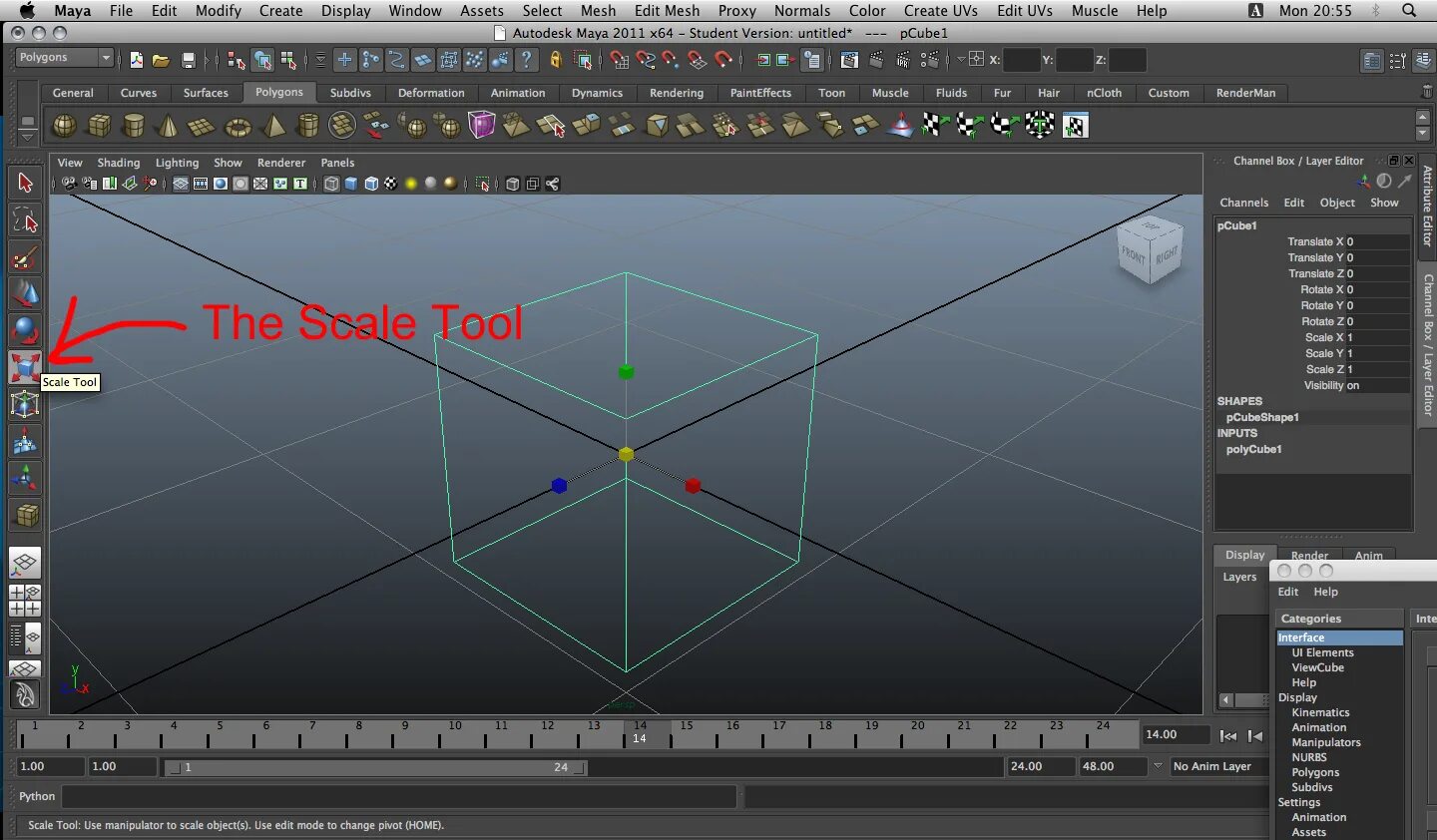Create a polygon sphere from shelf
The width and height of the screenshot is (1437, 840).
[x=64, y=126]
